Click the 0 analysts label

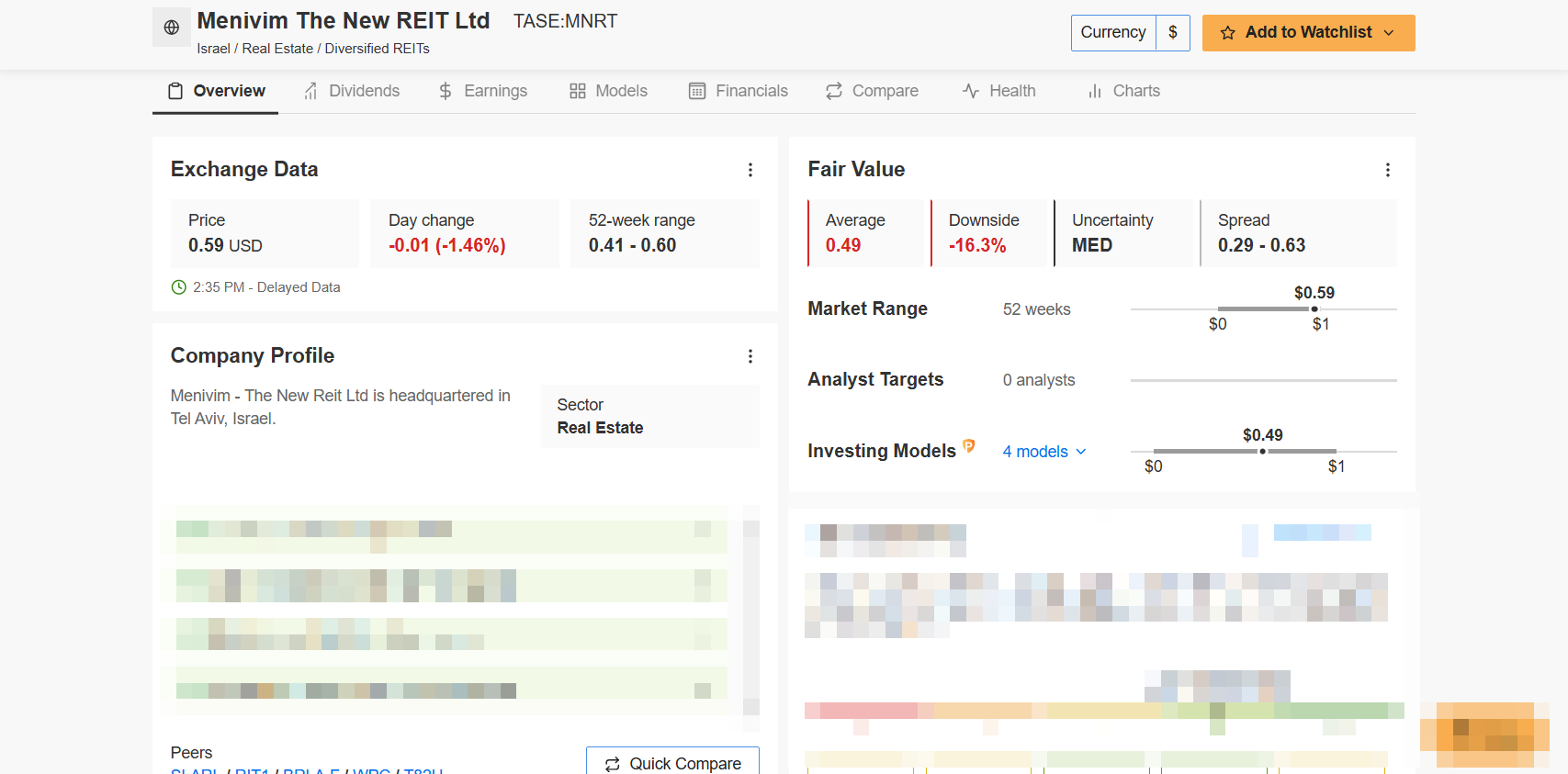click(x=1039, y=380)
